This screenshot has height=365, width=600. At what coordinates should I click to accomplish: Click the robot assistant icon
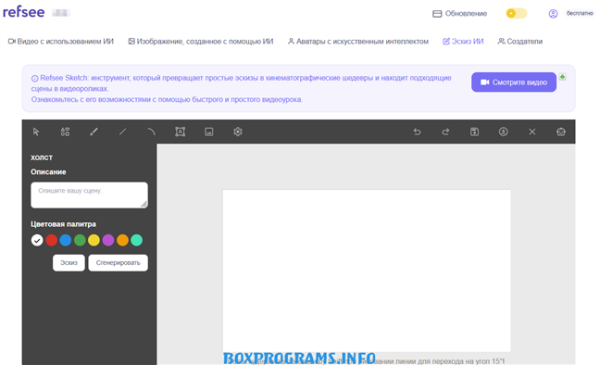pyautogui.click(x=561, y=132)
